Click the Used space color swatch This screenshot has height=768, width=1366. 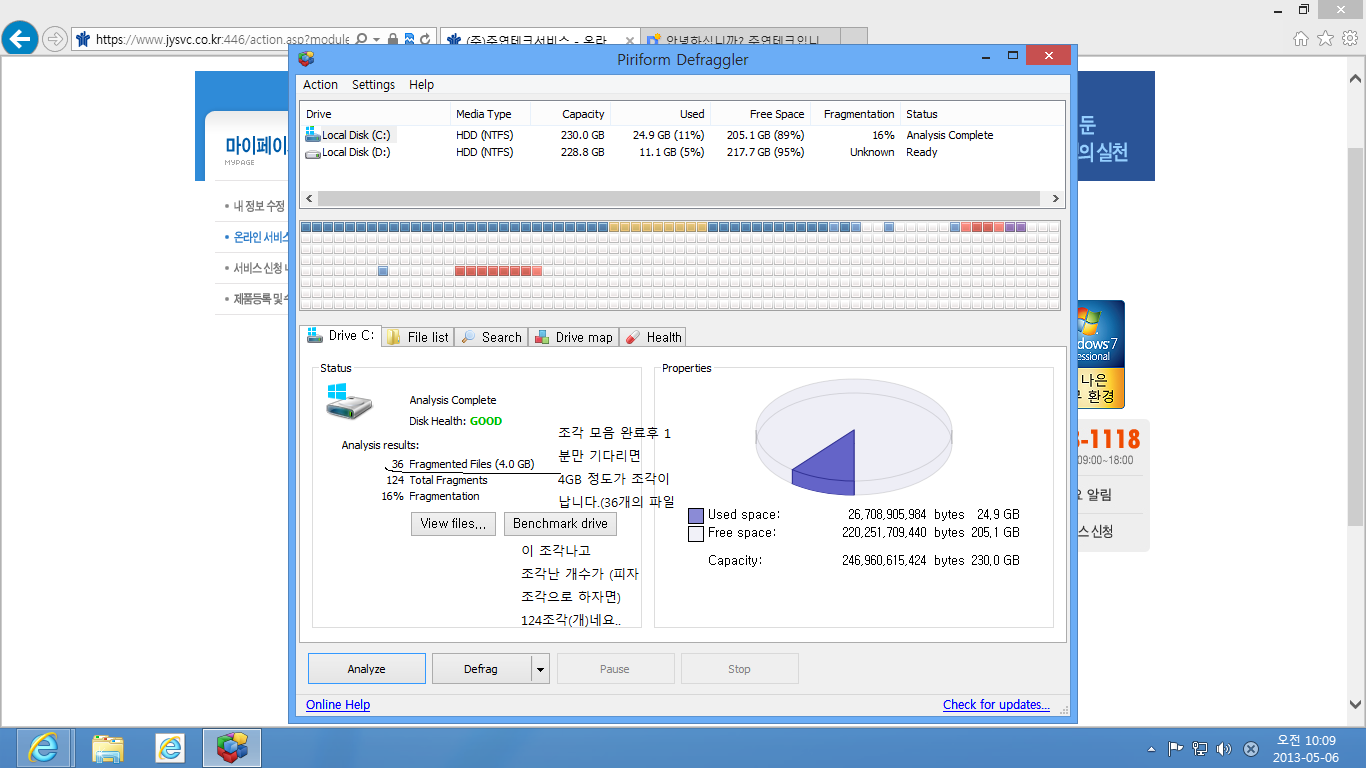click(x=696, y=515)
